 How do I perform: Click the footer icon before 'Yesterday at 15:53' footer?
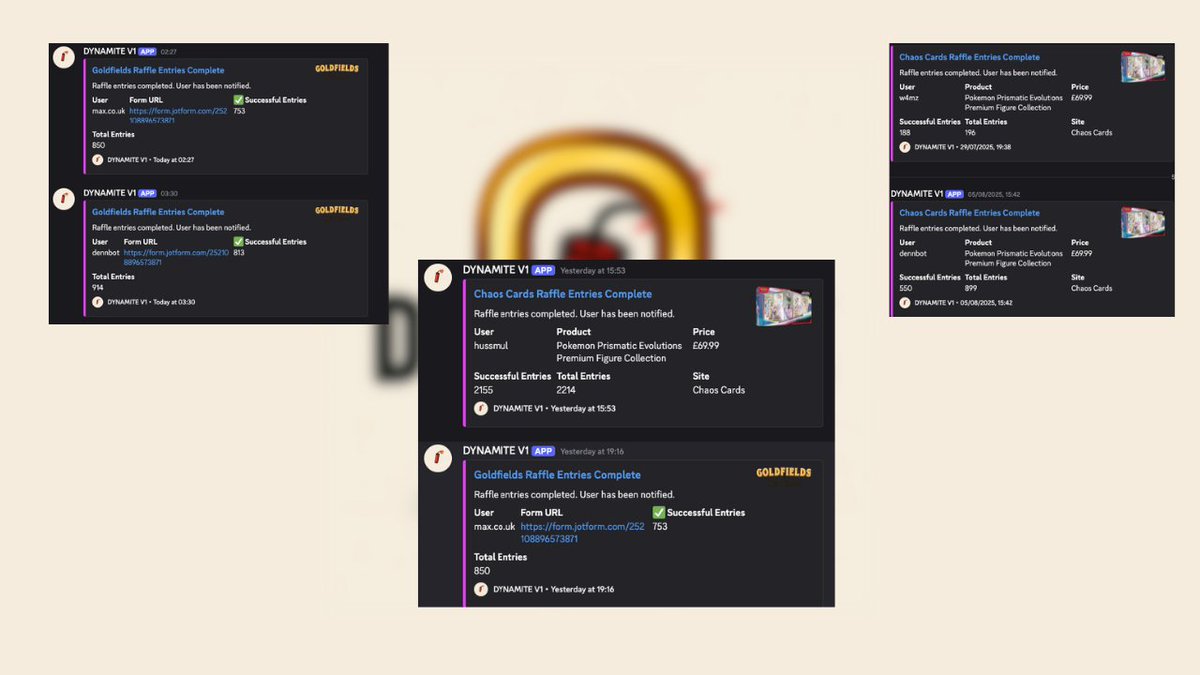(481, 408)
